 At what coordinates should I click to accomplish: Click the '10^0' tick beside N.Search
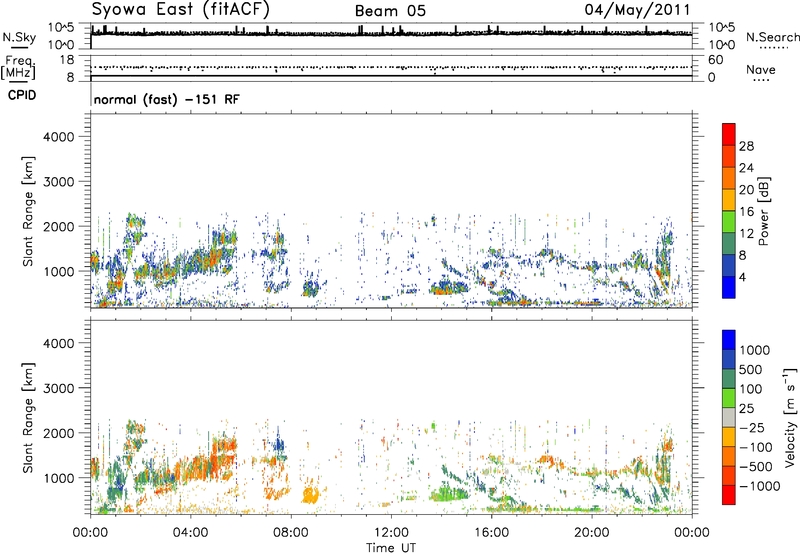(x=722, y=44)
